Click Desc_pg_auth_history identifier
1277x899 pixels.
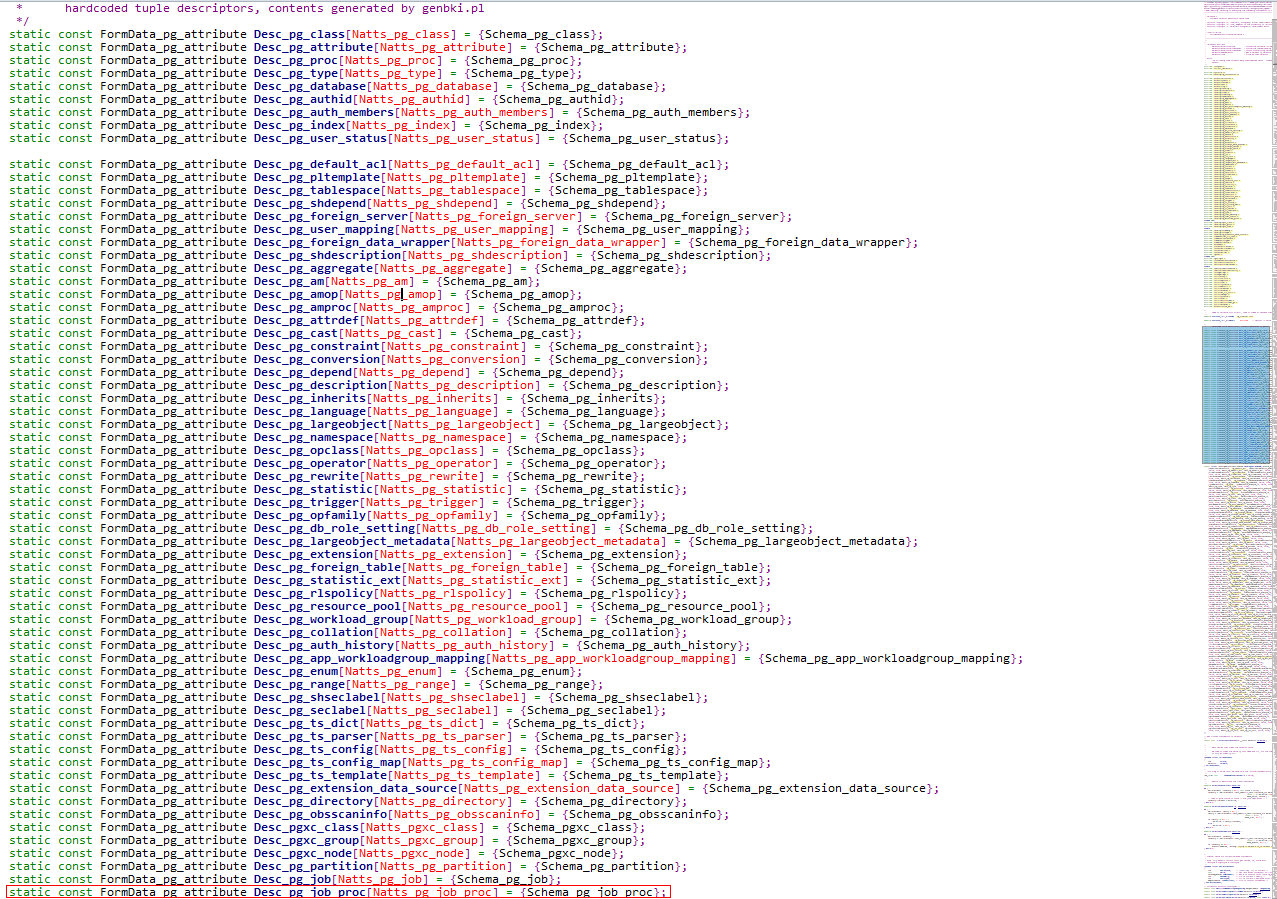click(324, 645)
